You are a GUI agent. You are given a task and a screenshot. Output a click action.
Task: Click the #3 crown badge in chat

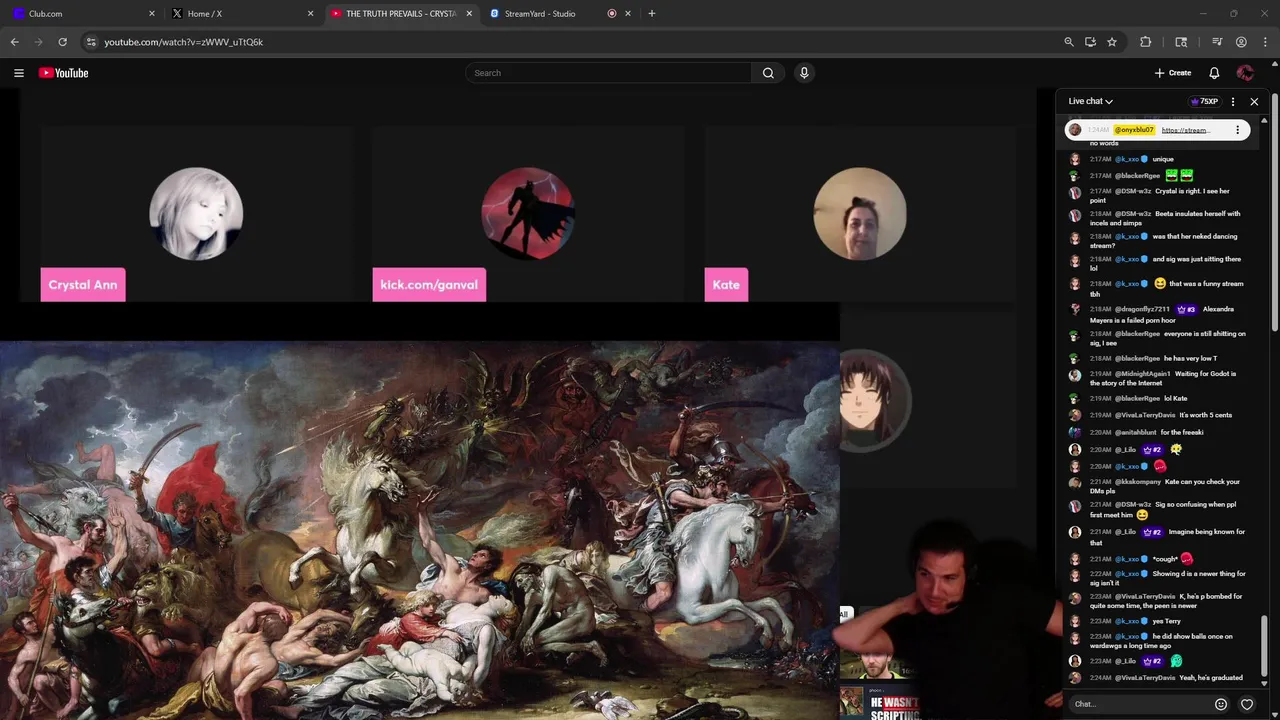[1187, 309]
